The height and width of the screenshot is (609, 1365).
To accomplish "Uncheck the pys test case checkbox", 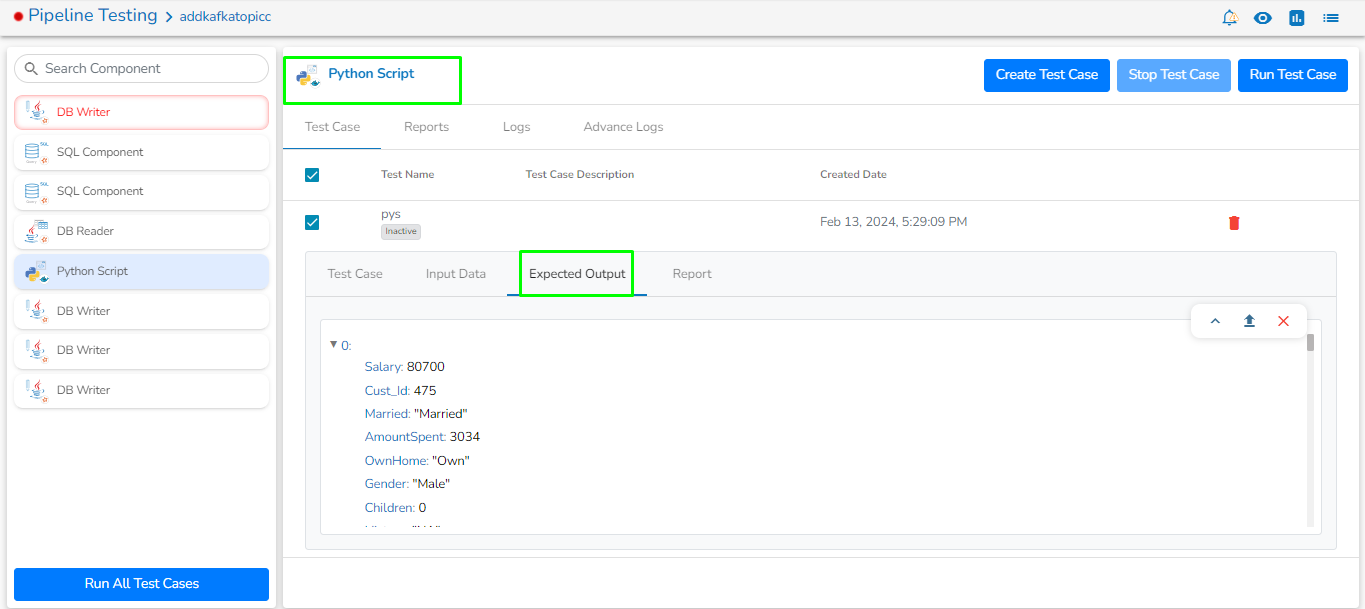I will point(312,222).
